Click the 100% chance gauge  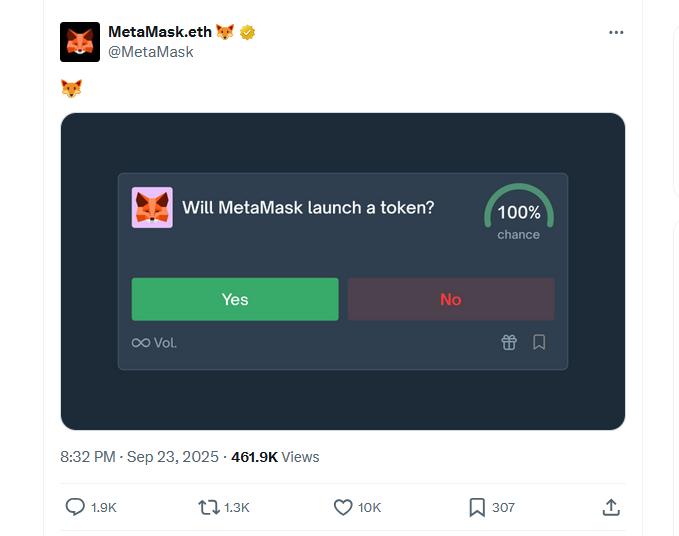point(519,212)
